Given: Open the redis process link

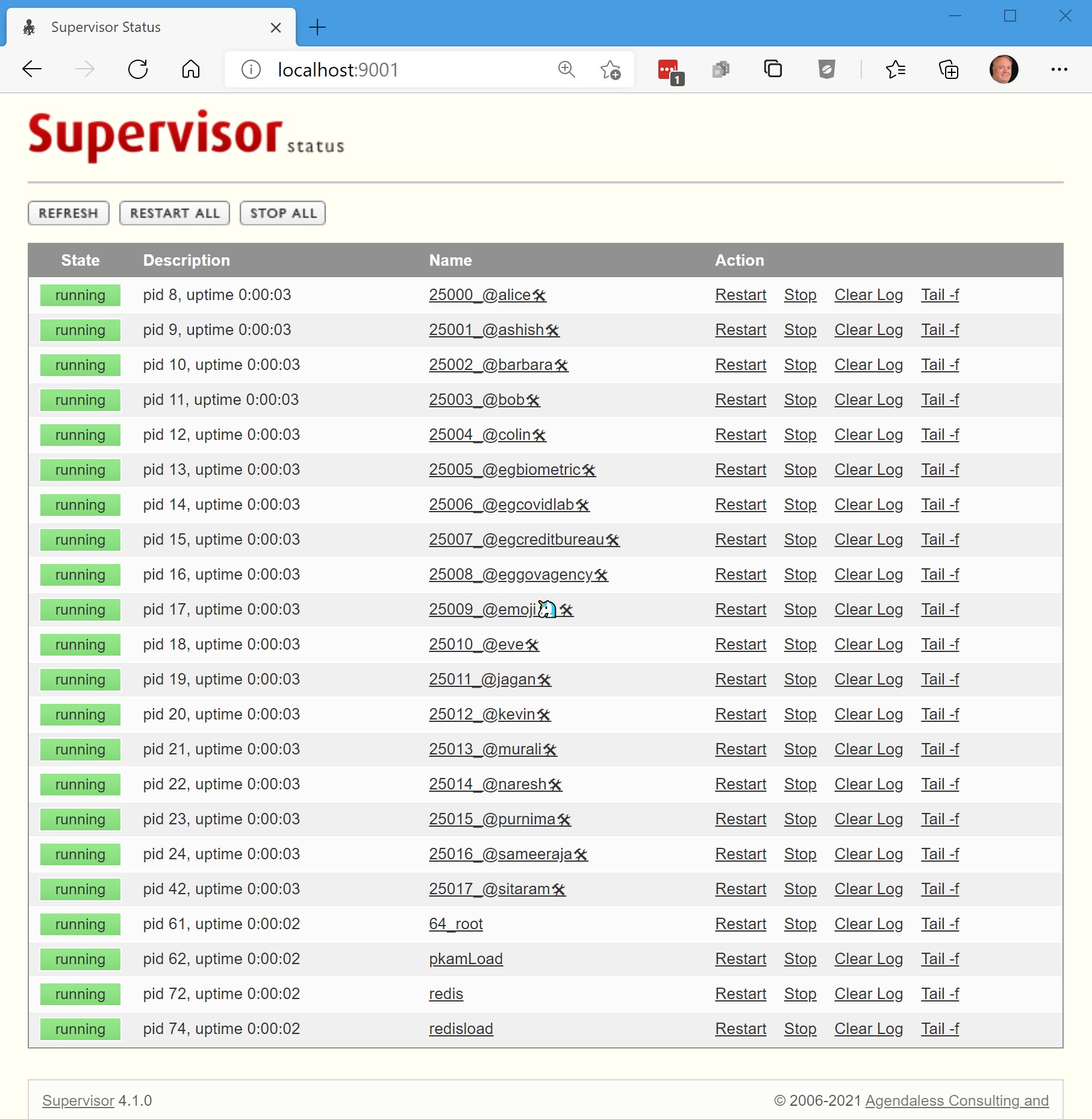Looking at the screenshot, I should [446, 994].
